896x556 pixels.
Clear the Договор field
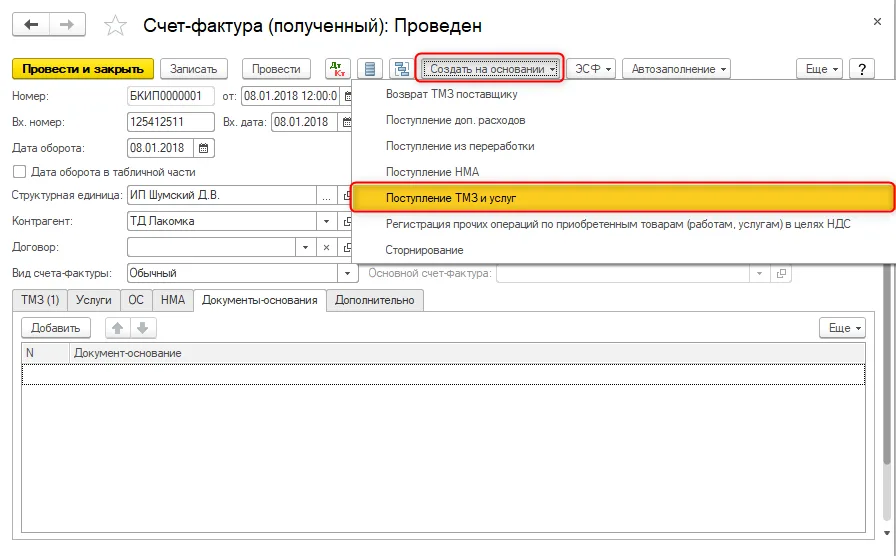coord(326,247)
